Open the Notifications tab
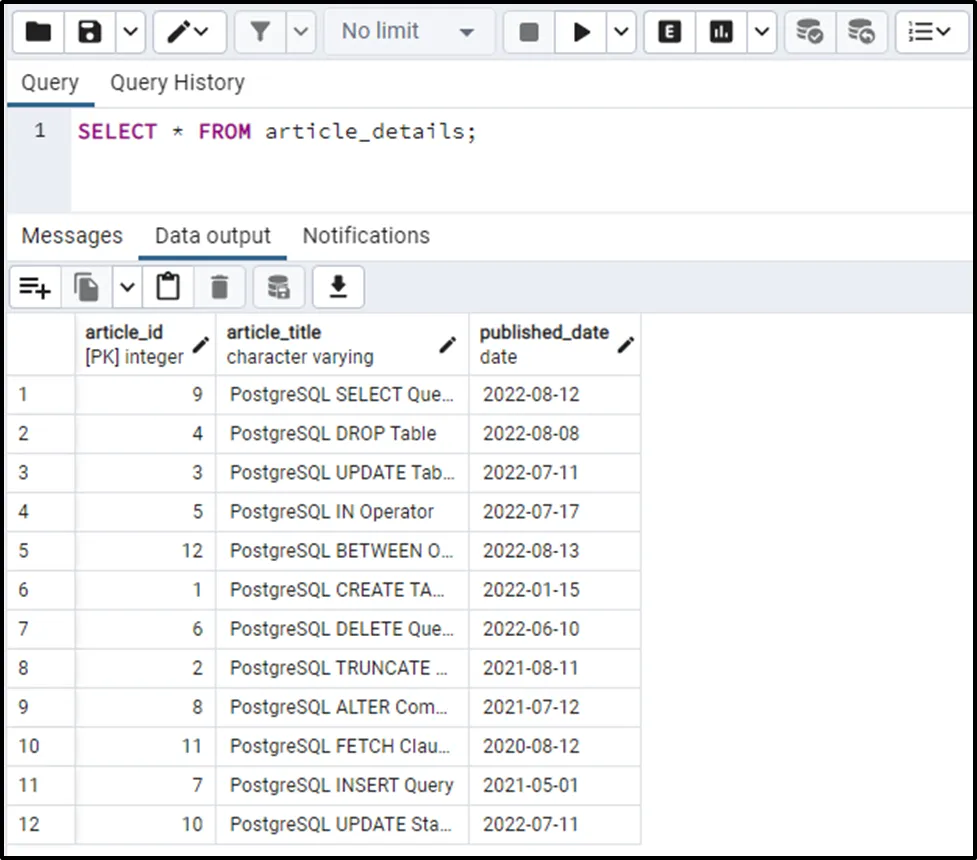The height and width of the screenshot is (860, 977). coord(366,236)
